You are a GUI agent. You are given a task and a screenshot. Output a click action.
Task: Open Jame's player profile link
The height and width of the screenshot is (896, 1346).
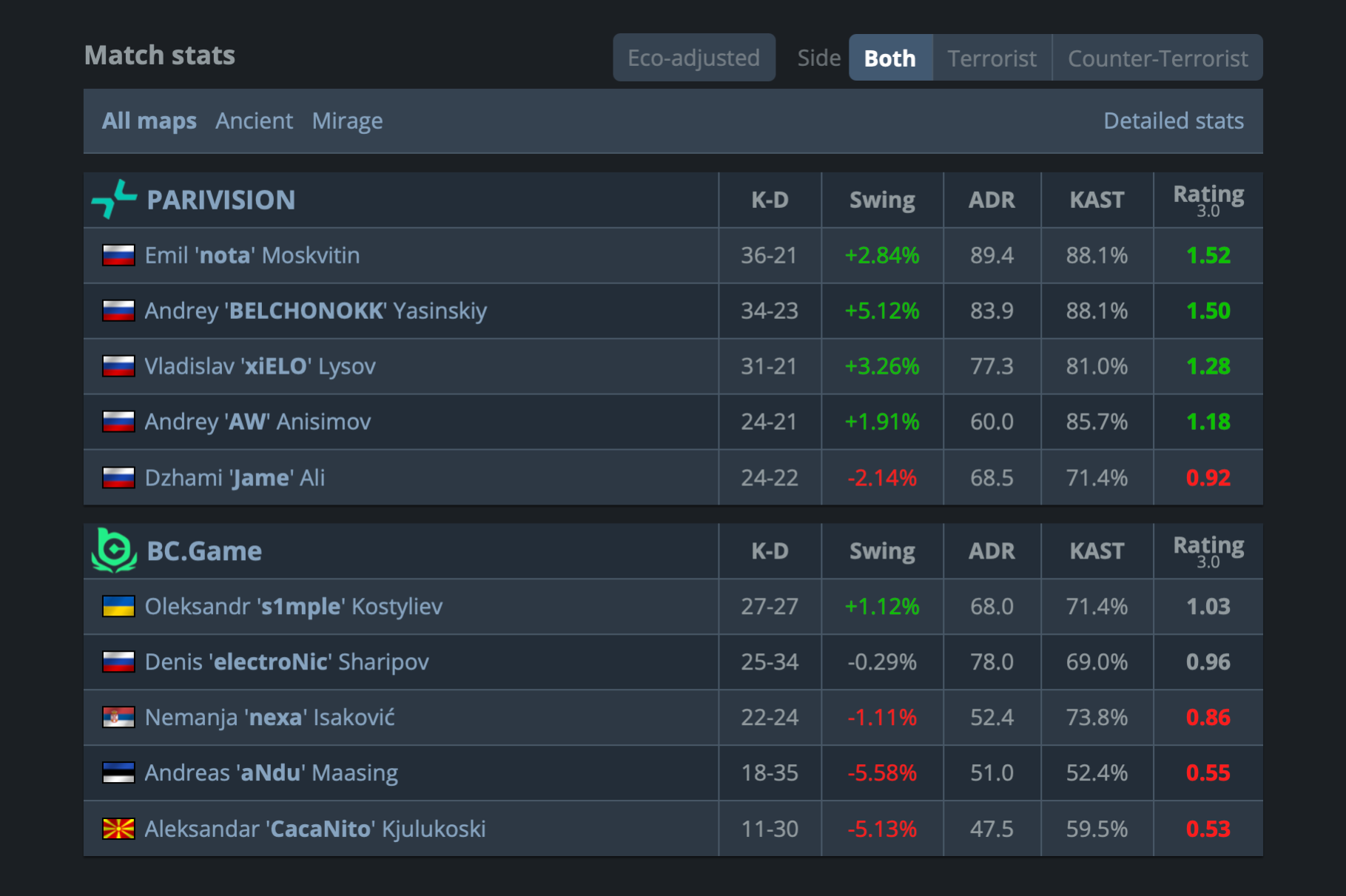click(x=235, y=478)
